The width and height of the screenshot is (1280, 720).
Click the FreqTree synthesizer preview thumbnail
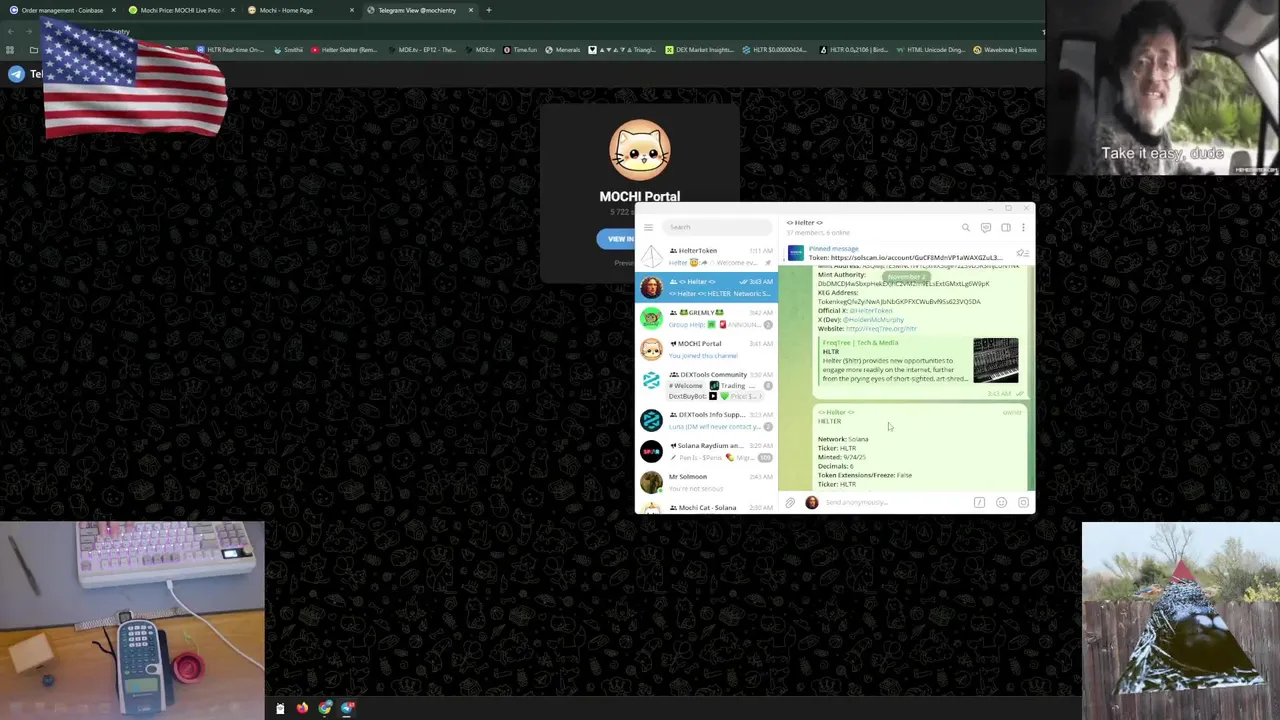(x=995, y=360)
